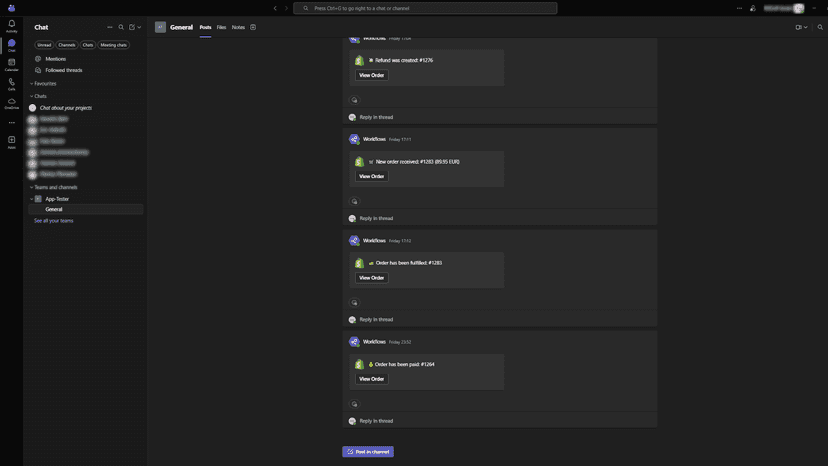The height and width of the screenshot is (466, 828).
Task: View Order for New order received #1283
Action: (x=372, y=176)
